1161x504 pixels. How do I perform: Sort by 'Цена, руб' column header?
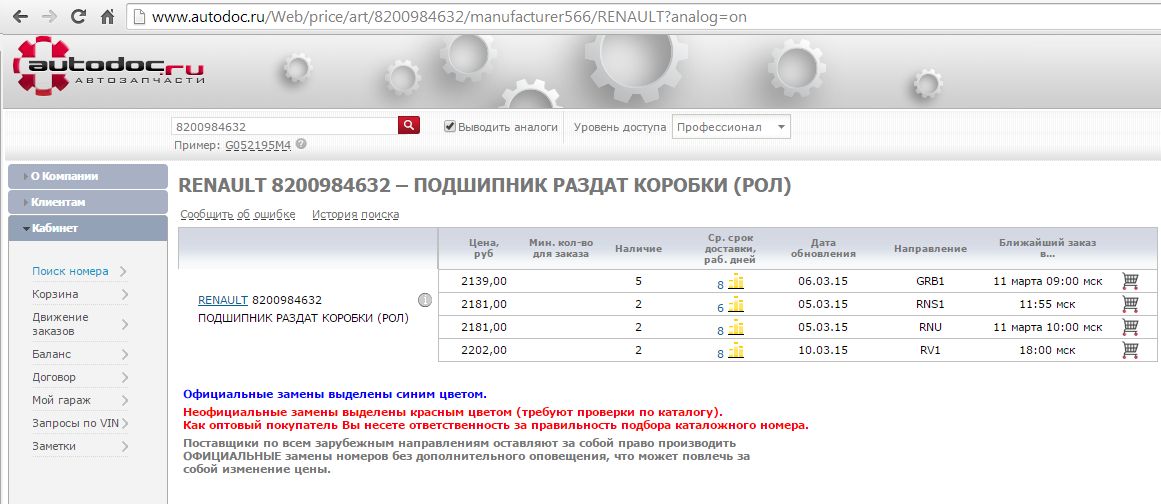click(x=484, y=248)
